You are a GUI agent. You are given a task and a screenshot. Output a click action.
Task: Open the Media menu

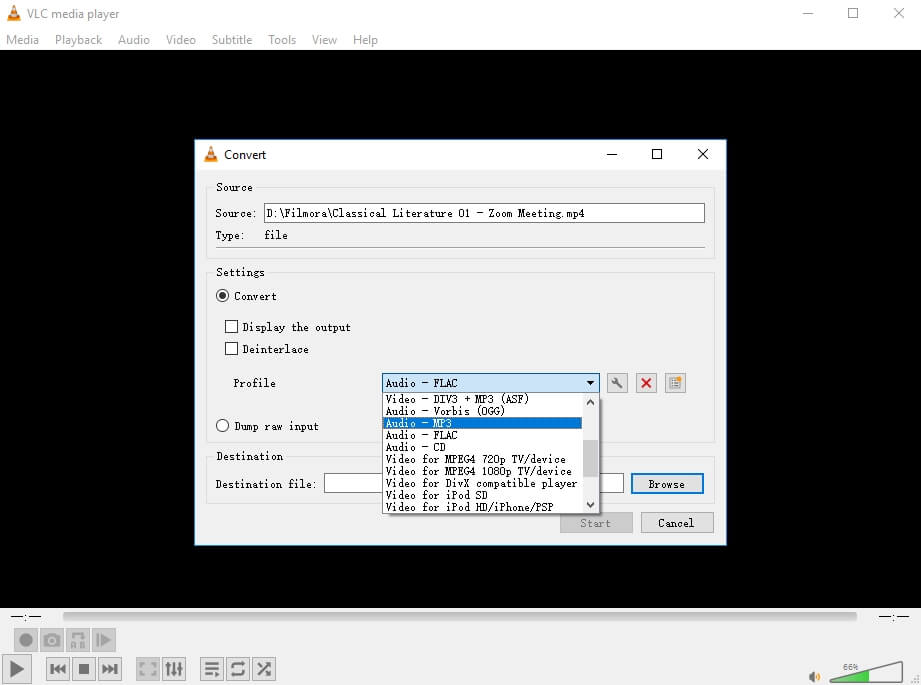tap(22, 40)
